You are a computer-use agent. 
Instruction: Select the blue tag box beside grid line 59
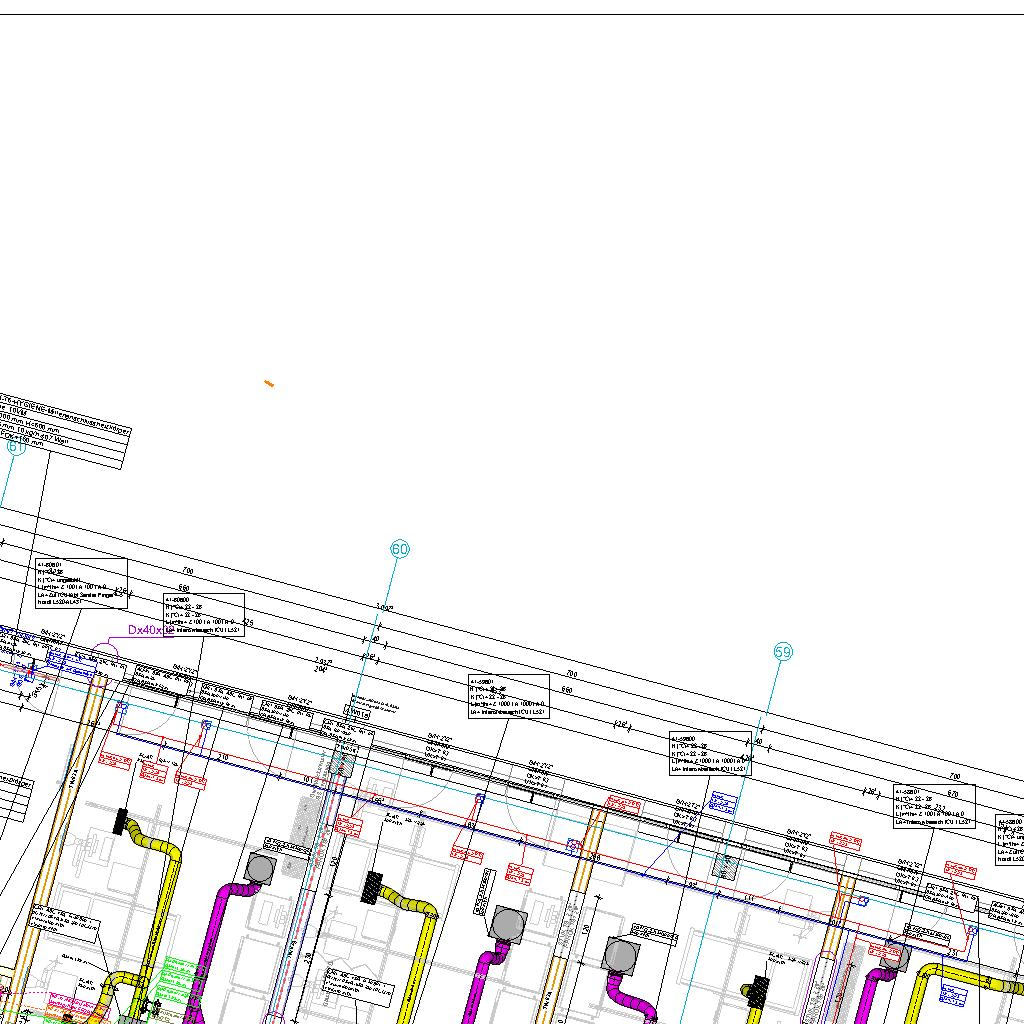pyautogui.click(x=722, y=803)
